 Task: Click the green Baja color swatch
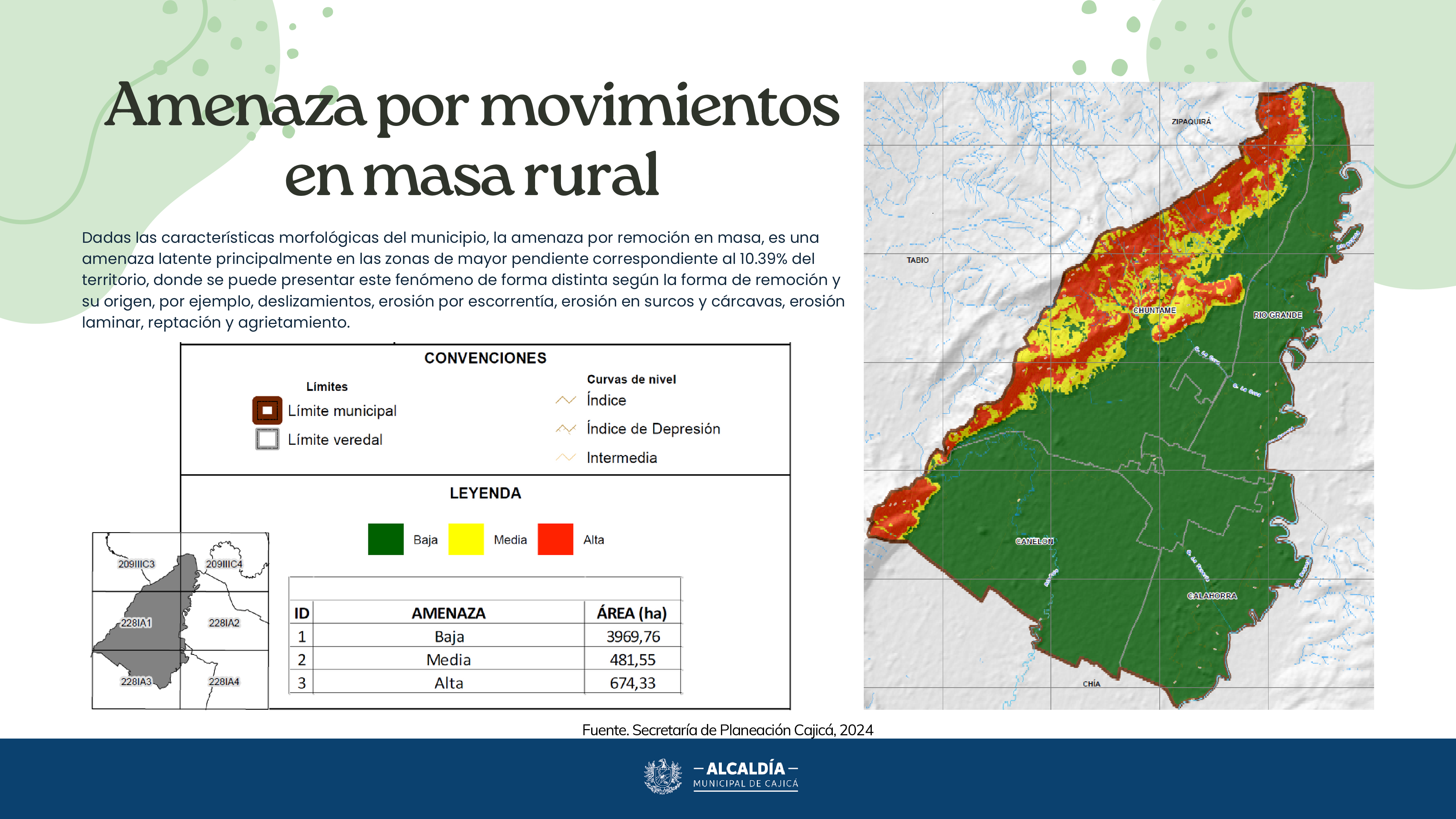pos(385,539)
